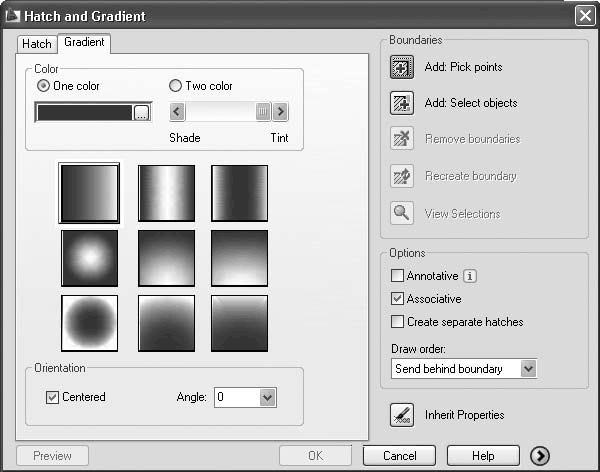The image size is (600, 472).
Task: Click the Inherit Properties brush icon
Action: 402,415
